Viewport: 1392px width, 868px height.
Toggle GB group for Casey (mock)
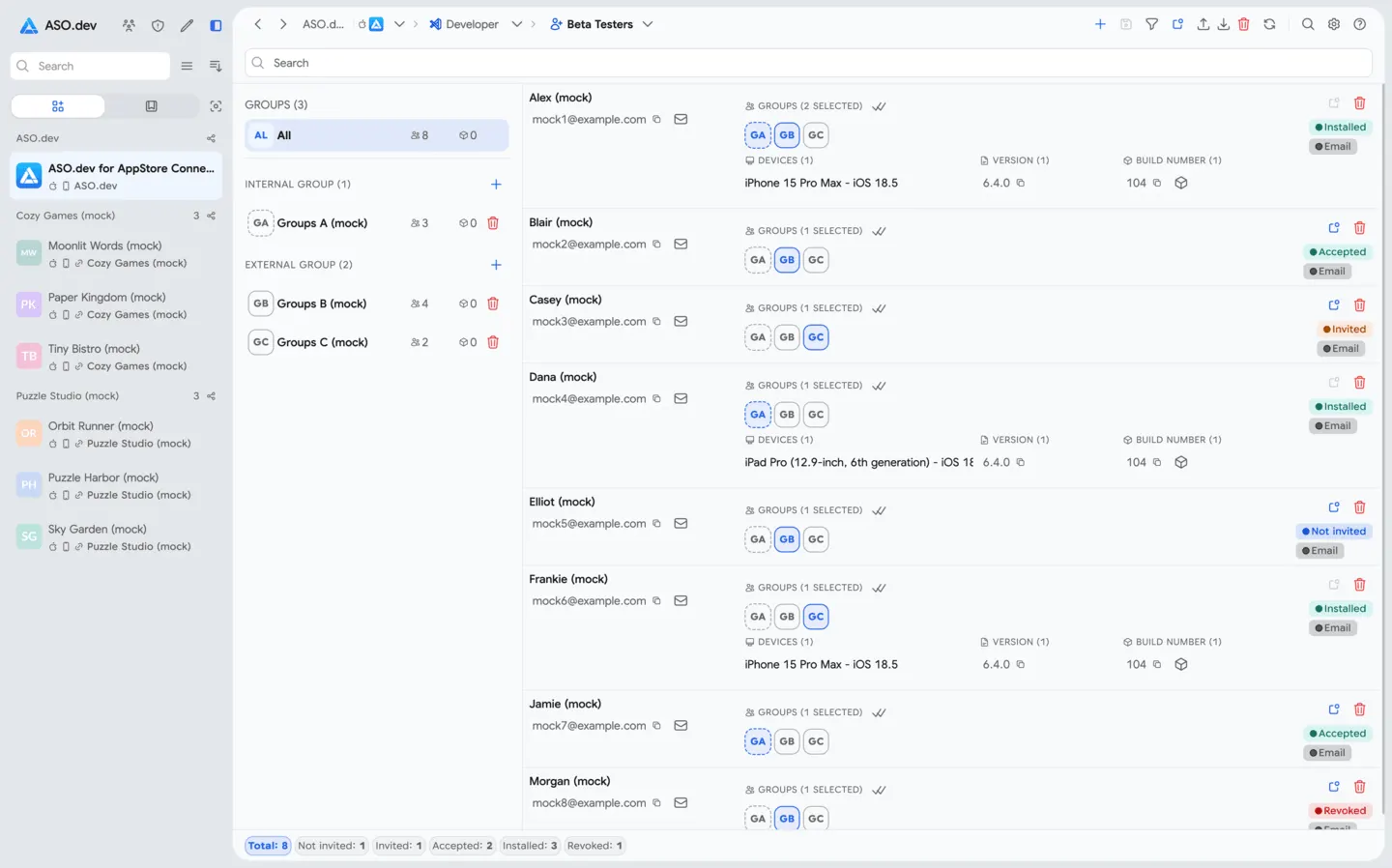click(787, 337)
